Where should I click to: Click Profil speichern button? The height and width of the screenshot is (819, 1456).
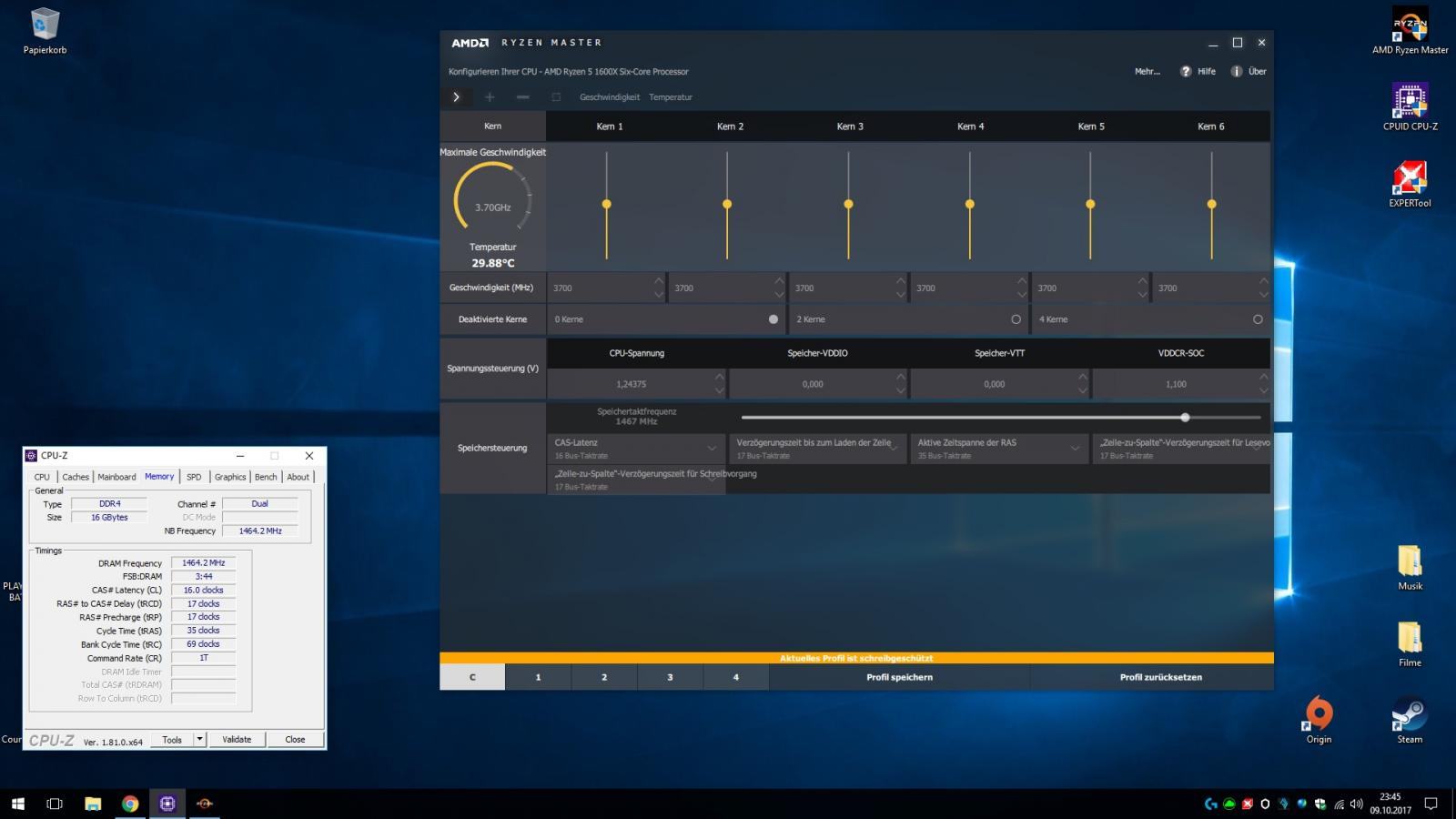[x=899, y=677]
